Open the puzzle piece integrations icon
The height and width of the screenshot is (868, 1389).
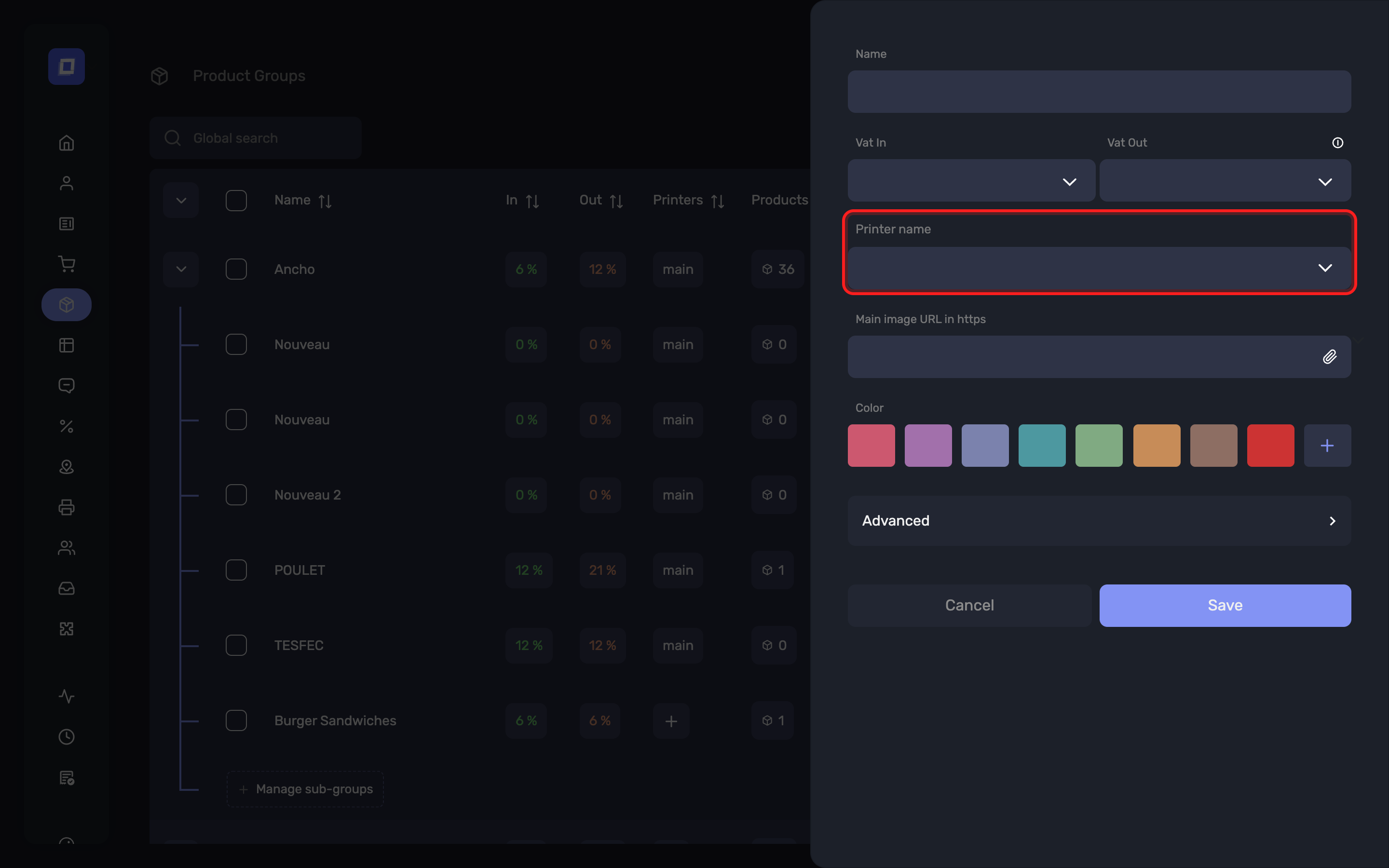[67, 629]
